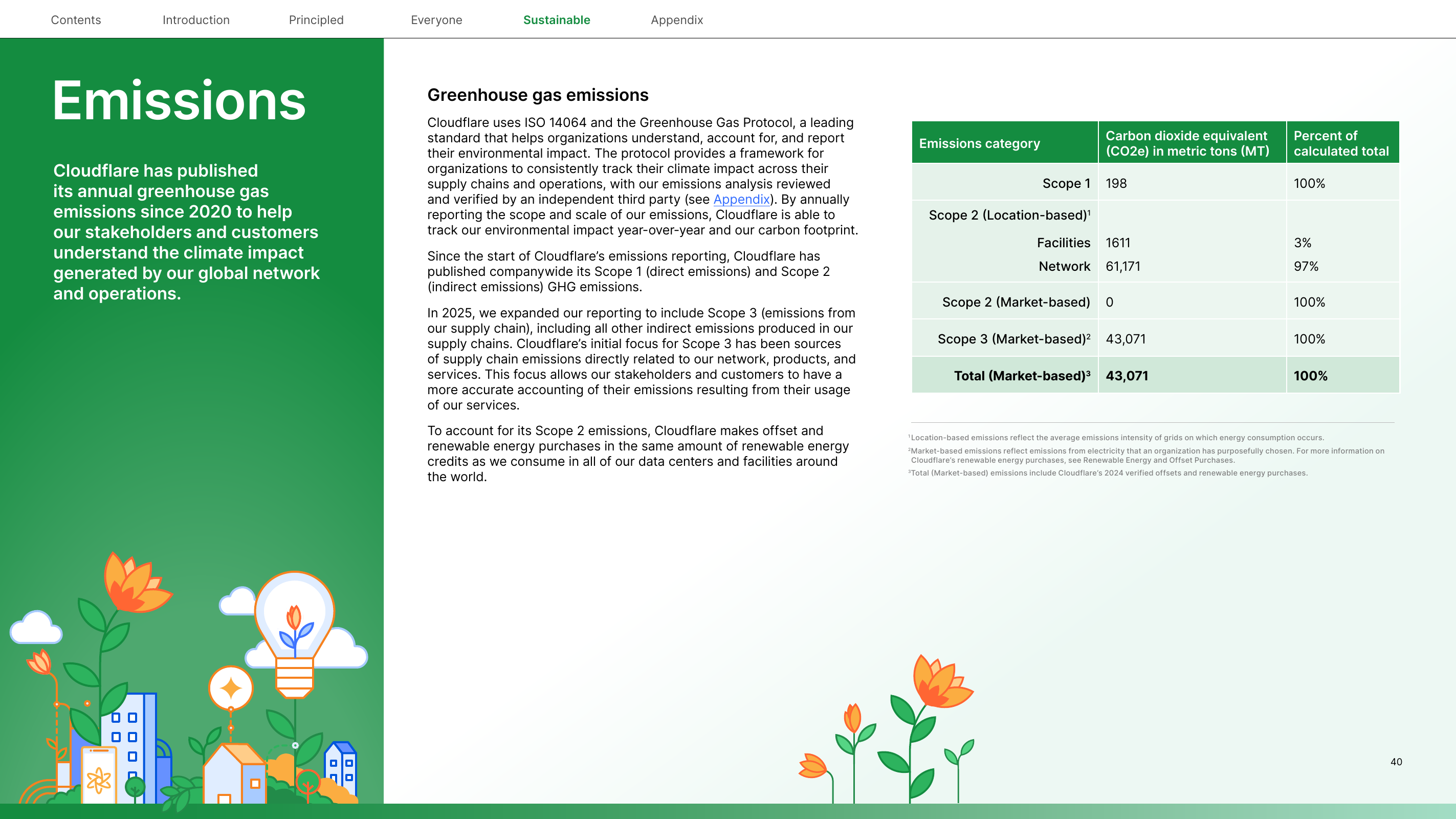The height and width of the screenshot is (819, 1456).
Task: Click the orange sparkle circle illustration
Action: point(231,688)
